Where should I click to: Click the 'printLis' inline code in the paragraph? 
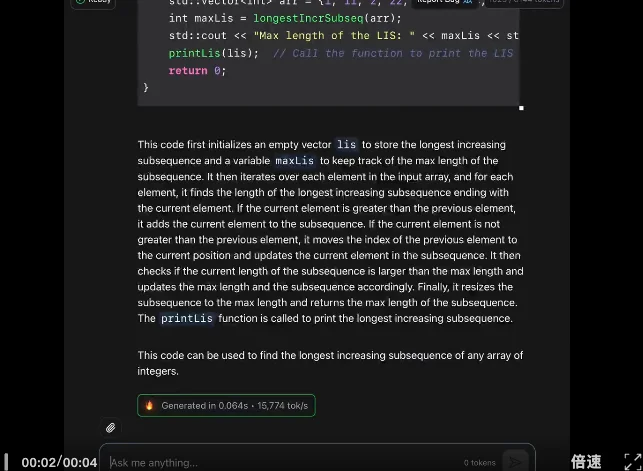coord(187,319)
